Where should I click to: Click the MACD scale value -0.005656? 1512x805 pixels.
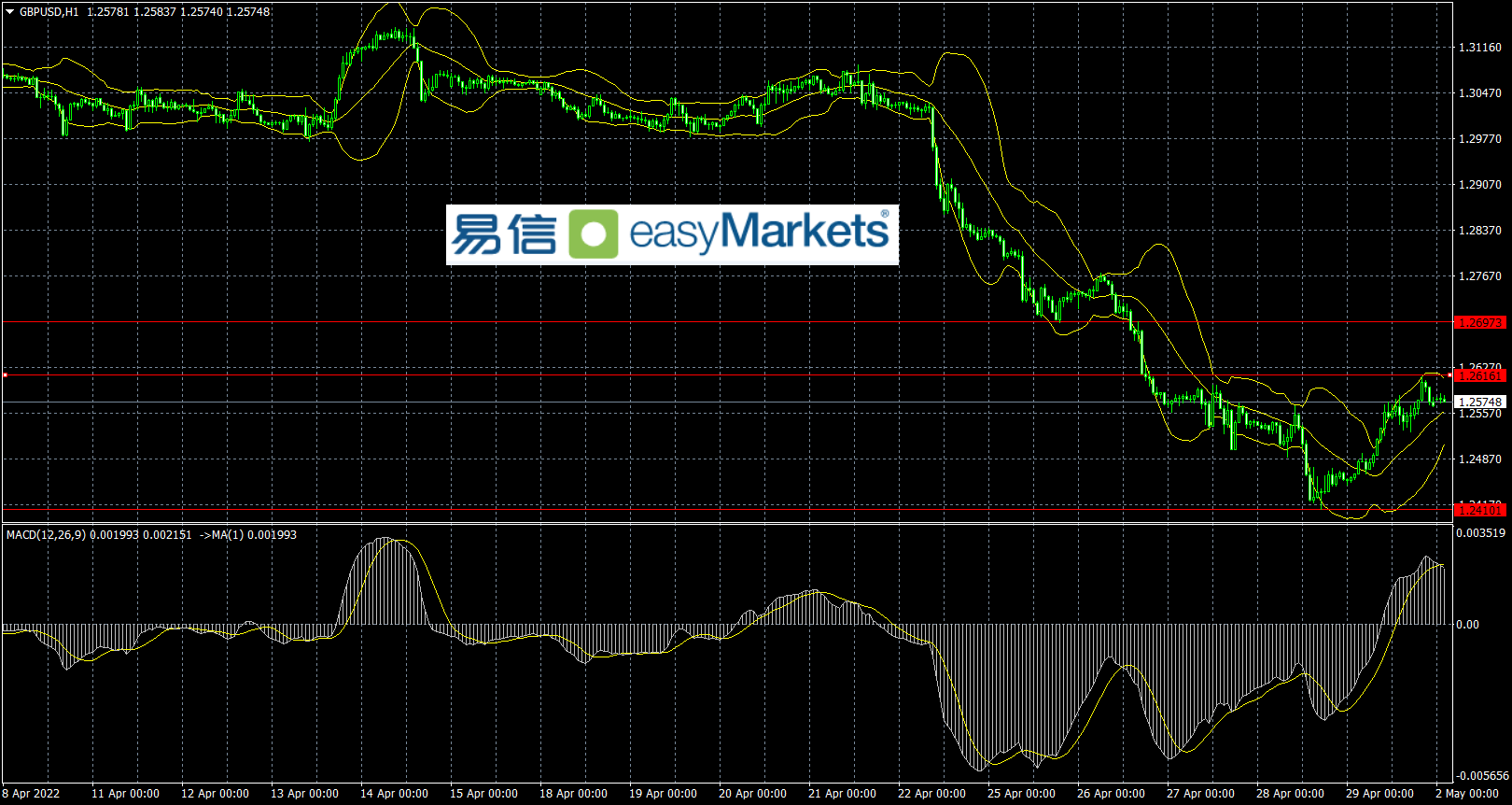pos(1482,776)
